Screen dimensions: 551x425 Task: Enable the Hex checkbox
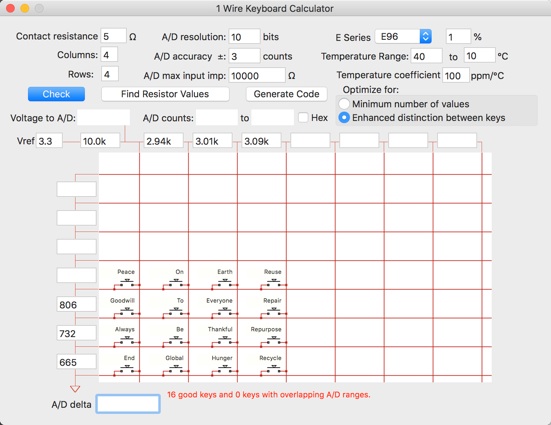tap(303, 117)
